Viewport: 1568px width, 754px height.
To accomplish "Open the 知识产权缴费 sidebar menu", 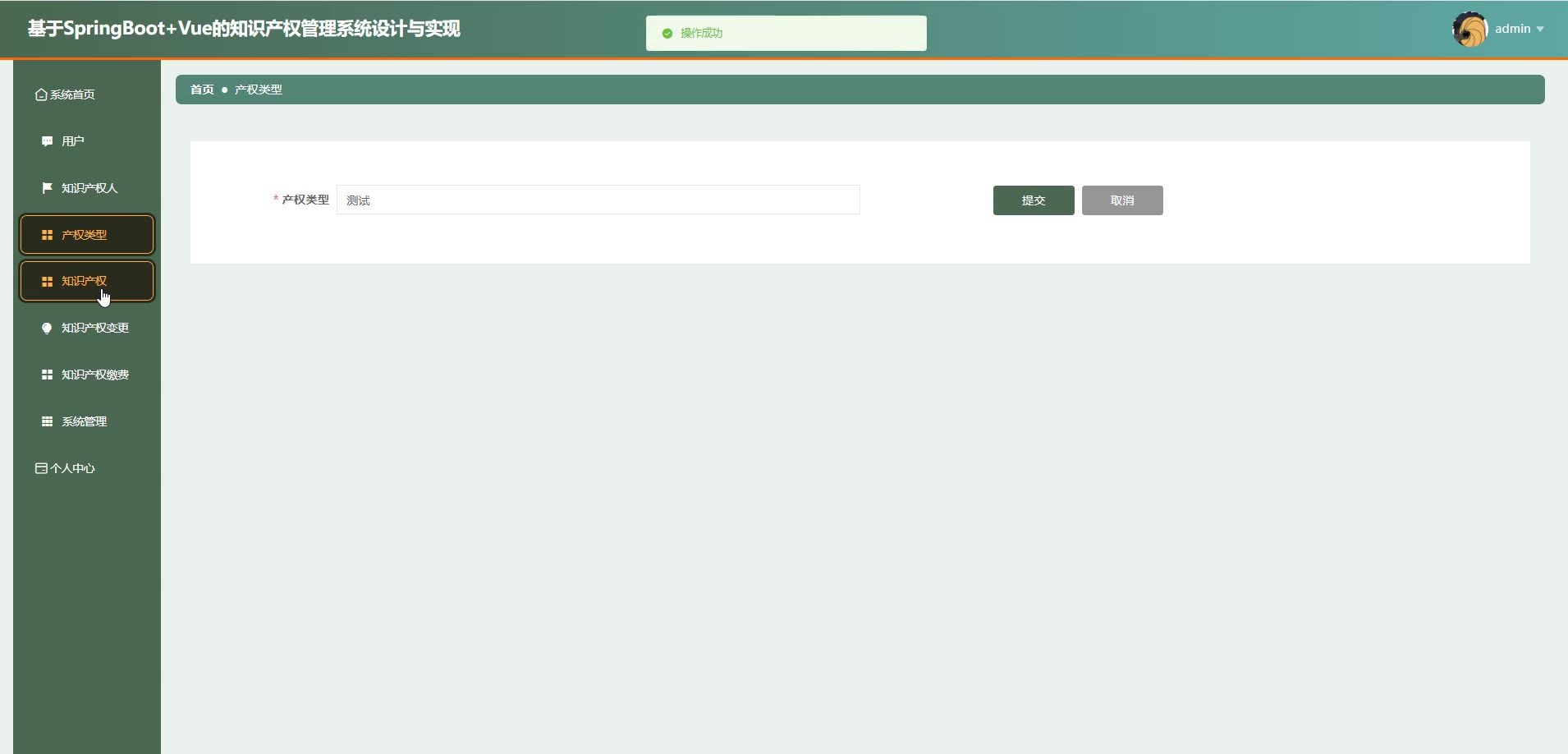I will [87, 375].
